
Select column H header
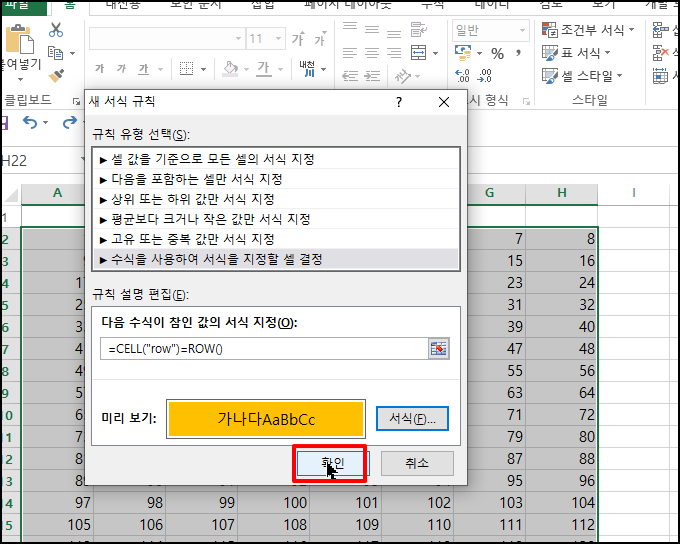pos(562,193)
